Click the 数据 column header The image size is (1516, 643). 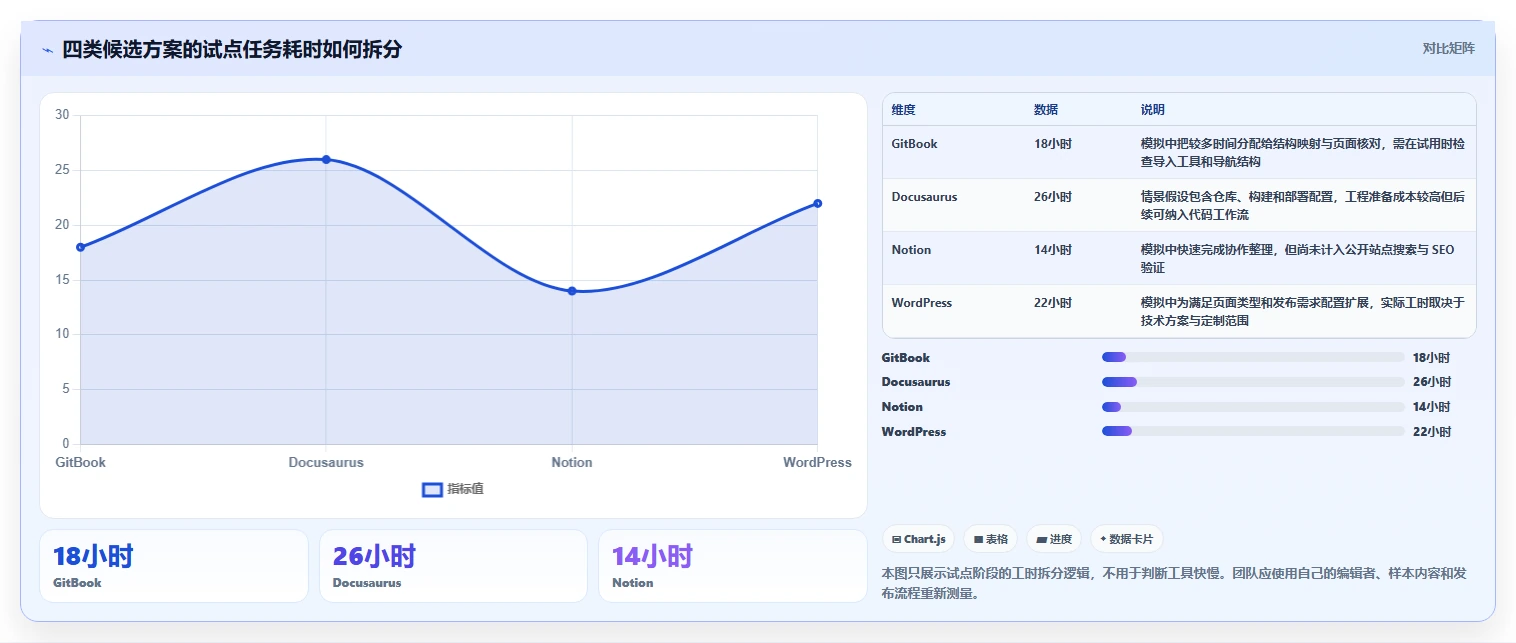tap(1046, 110)
